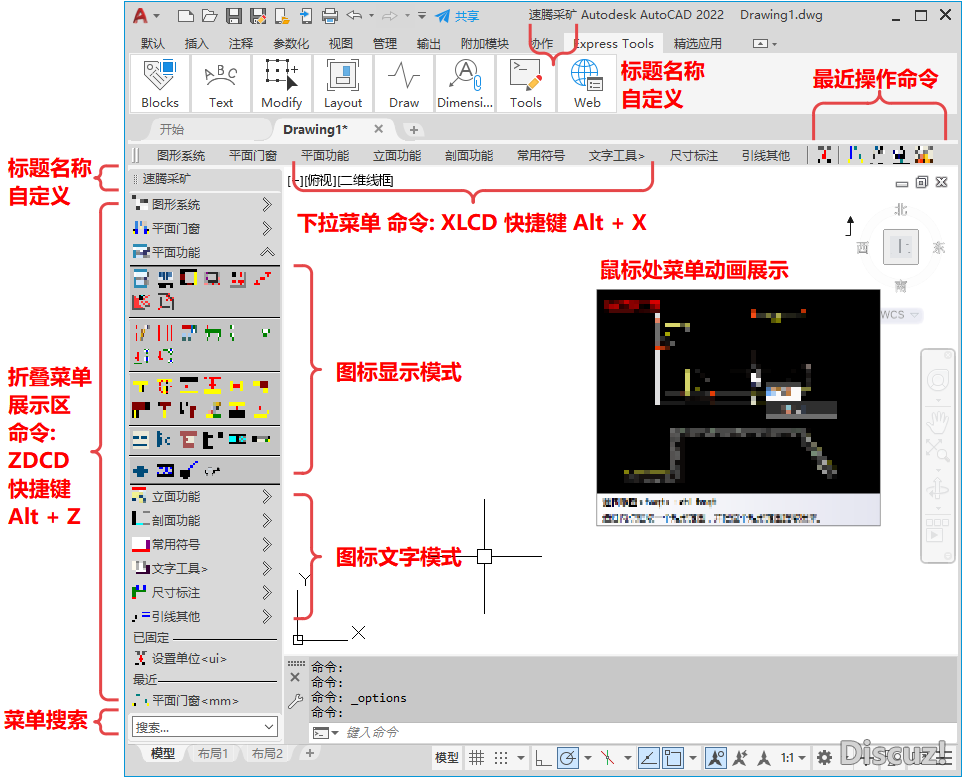963x777 pixels.
Task: Switch to the 布局1 layout tab
Action: point(212,753)
